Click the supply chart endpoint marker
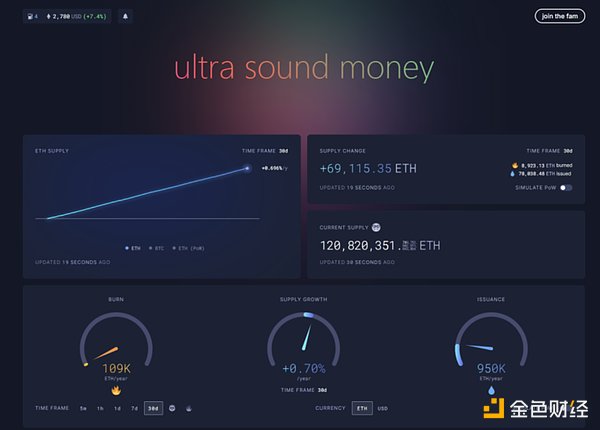Image resolution: width=600 pixels, height=430 pixels. point(246,169)
